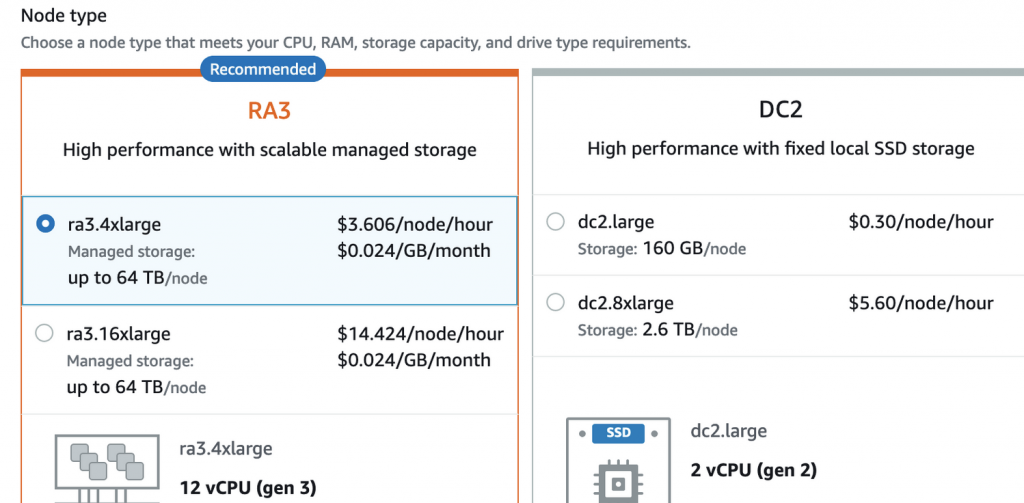The height and width of the screenshot is (503, 1024).
Task: Click the 2 vCPU (gen 2) spec text
Action: [x=754, y=470]
